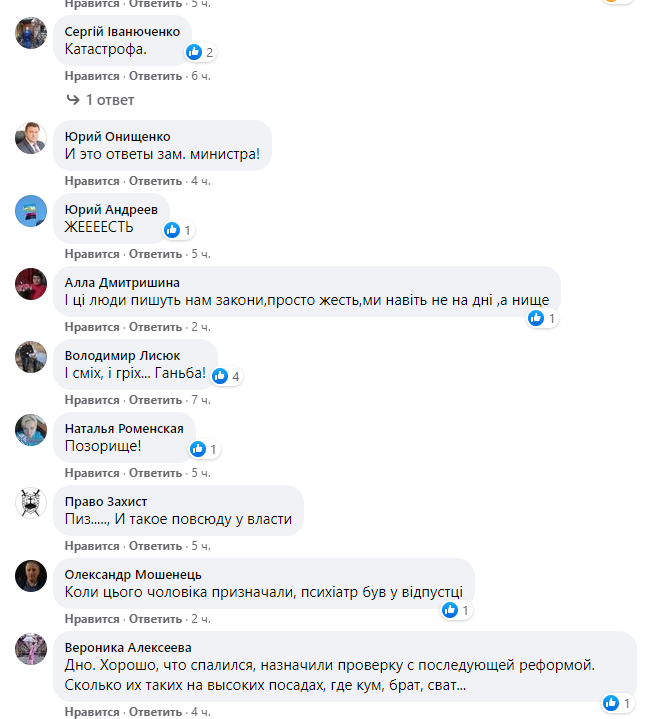
Task: Open Вероника Алексеева's profile name
Action: click(128, 648)
